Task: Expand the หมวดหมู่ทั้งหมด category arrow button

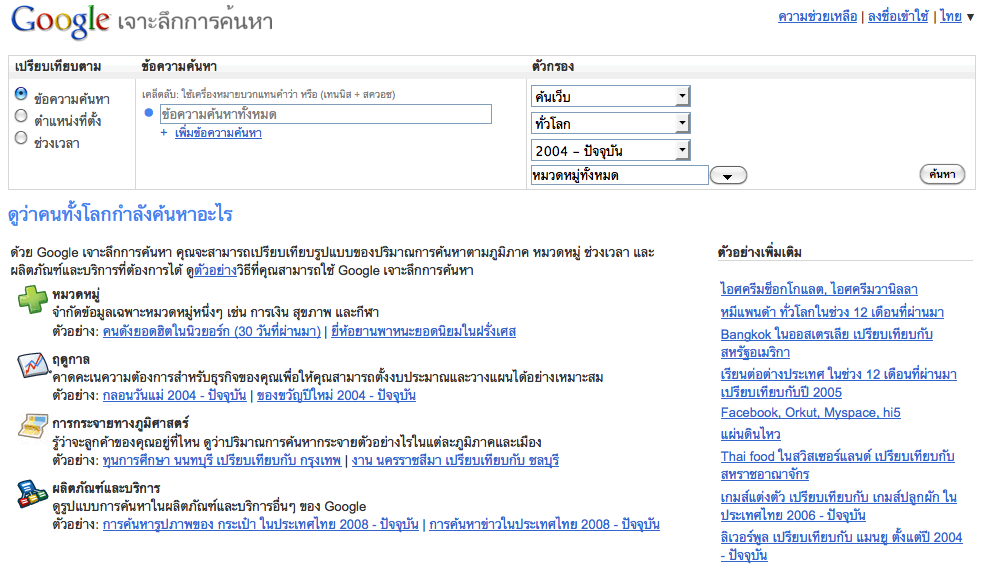Action: tap(728, 176)
